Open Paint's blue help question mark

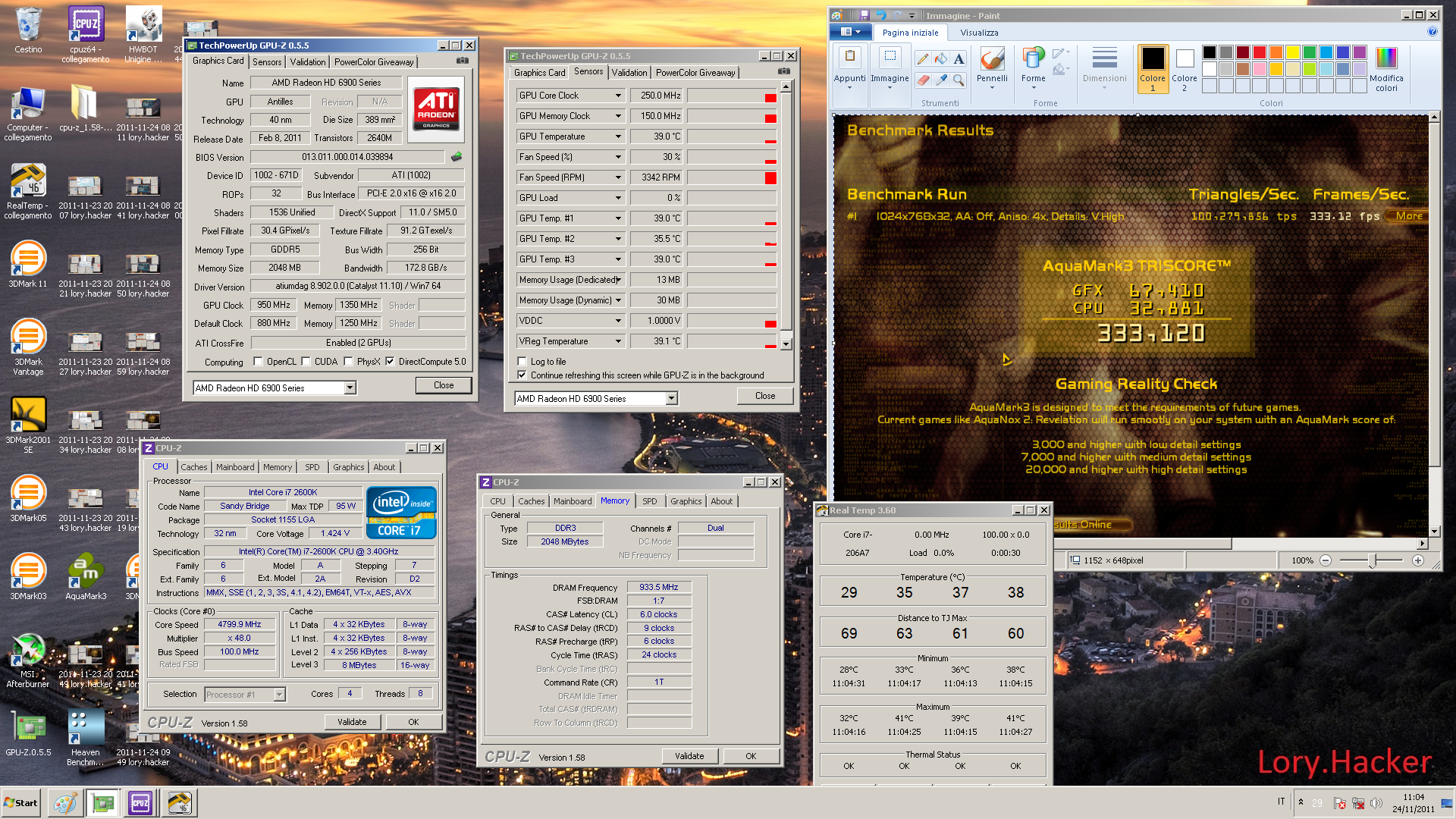1432,32
